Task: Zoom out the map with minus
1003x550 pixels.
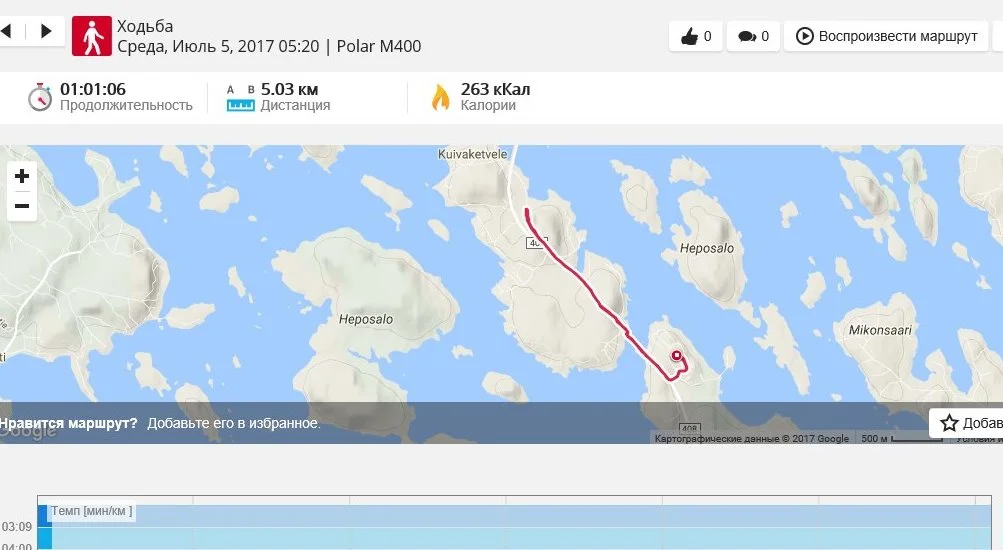Action: click(x=22, y=206)
